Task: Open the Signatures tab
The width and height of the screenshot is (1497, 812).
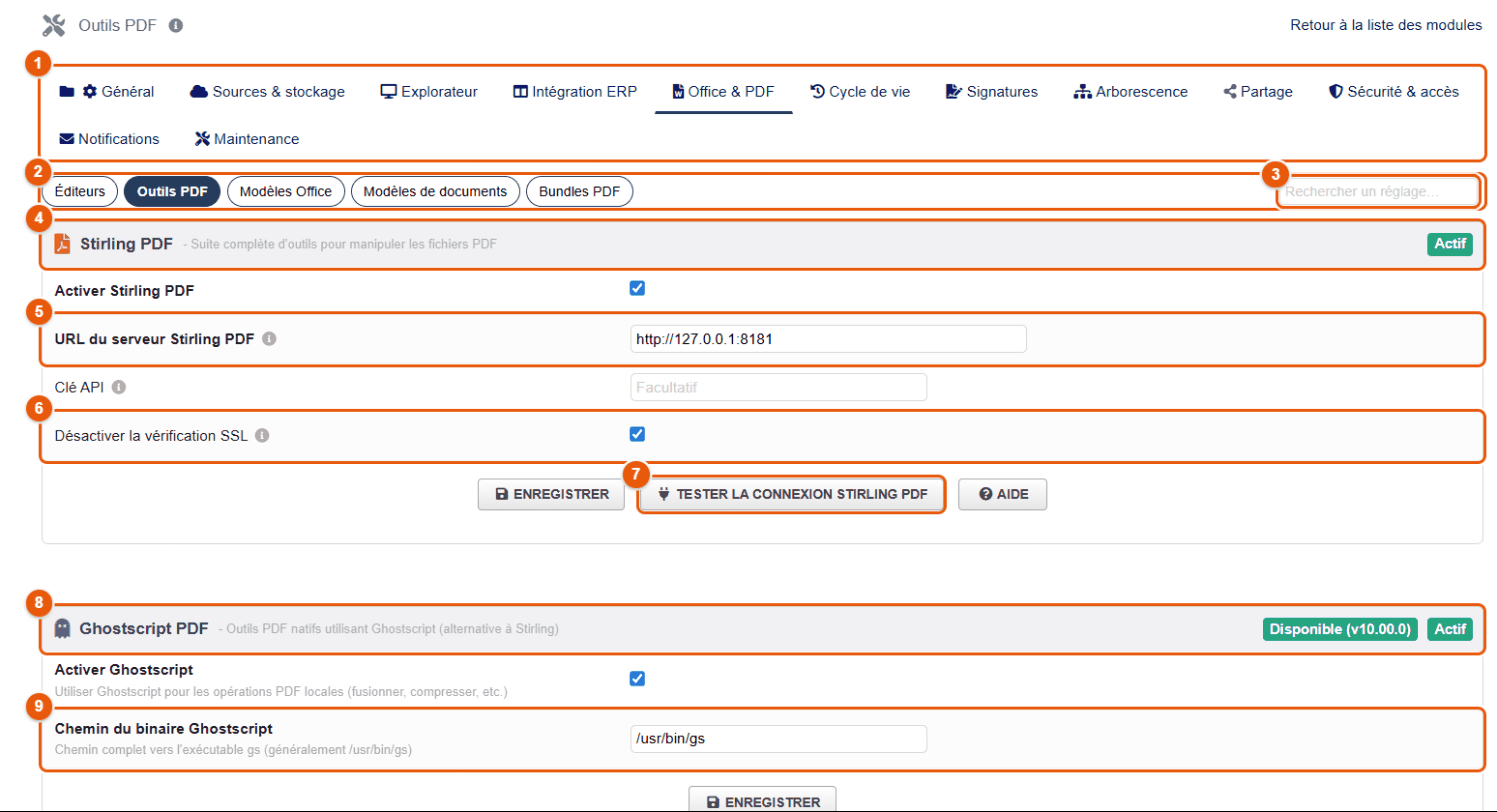Action: click(x=992, y=92)
